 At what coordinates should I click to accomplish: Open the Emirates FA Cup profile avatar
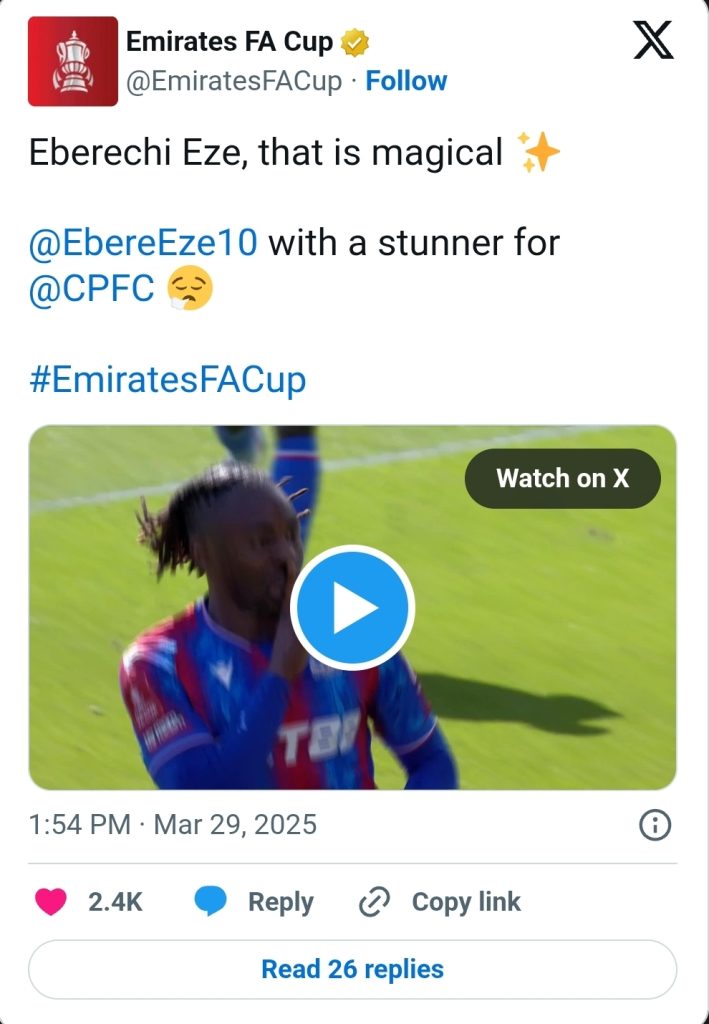coord(72,61)
